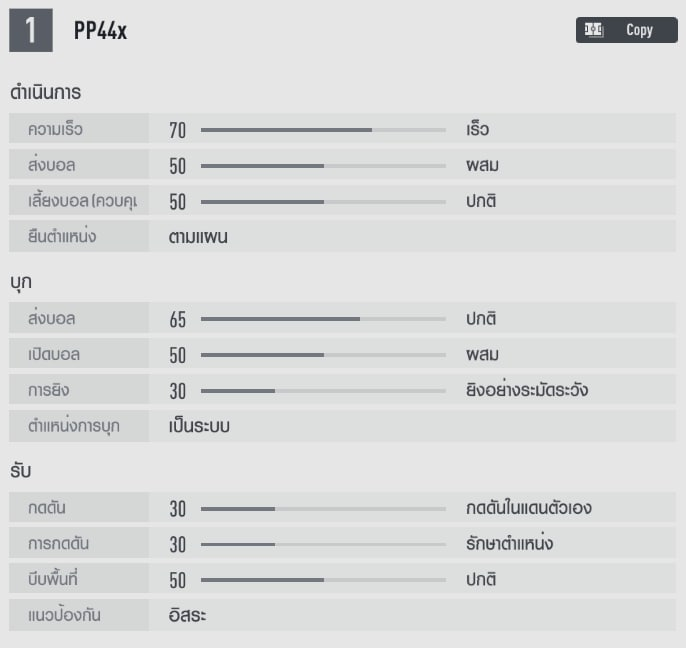Screen dimensions: 686x648
Task: Click the รับ section heading
Action: tap(21, 470)
